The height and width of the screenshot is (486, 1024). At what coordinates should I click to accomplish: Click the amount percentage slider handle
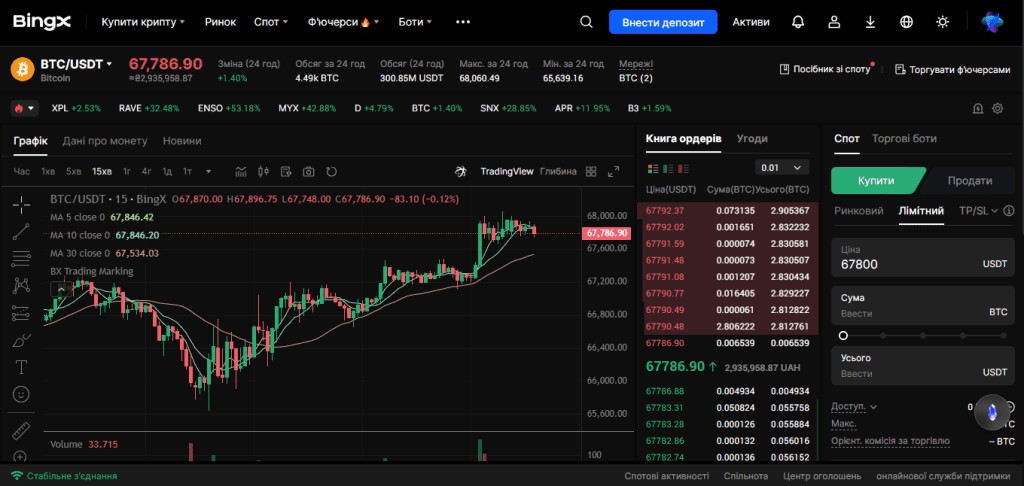tap(843, 335)
